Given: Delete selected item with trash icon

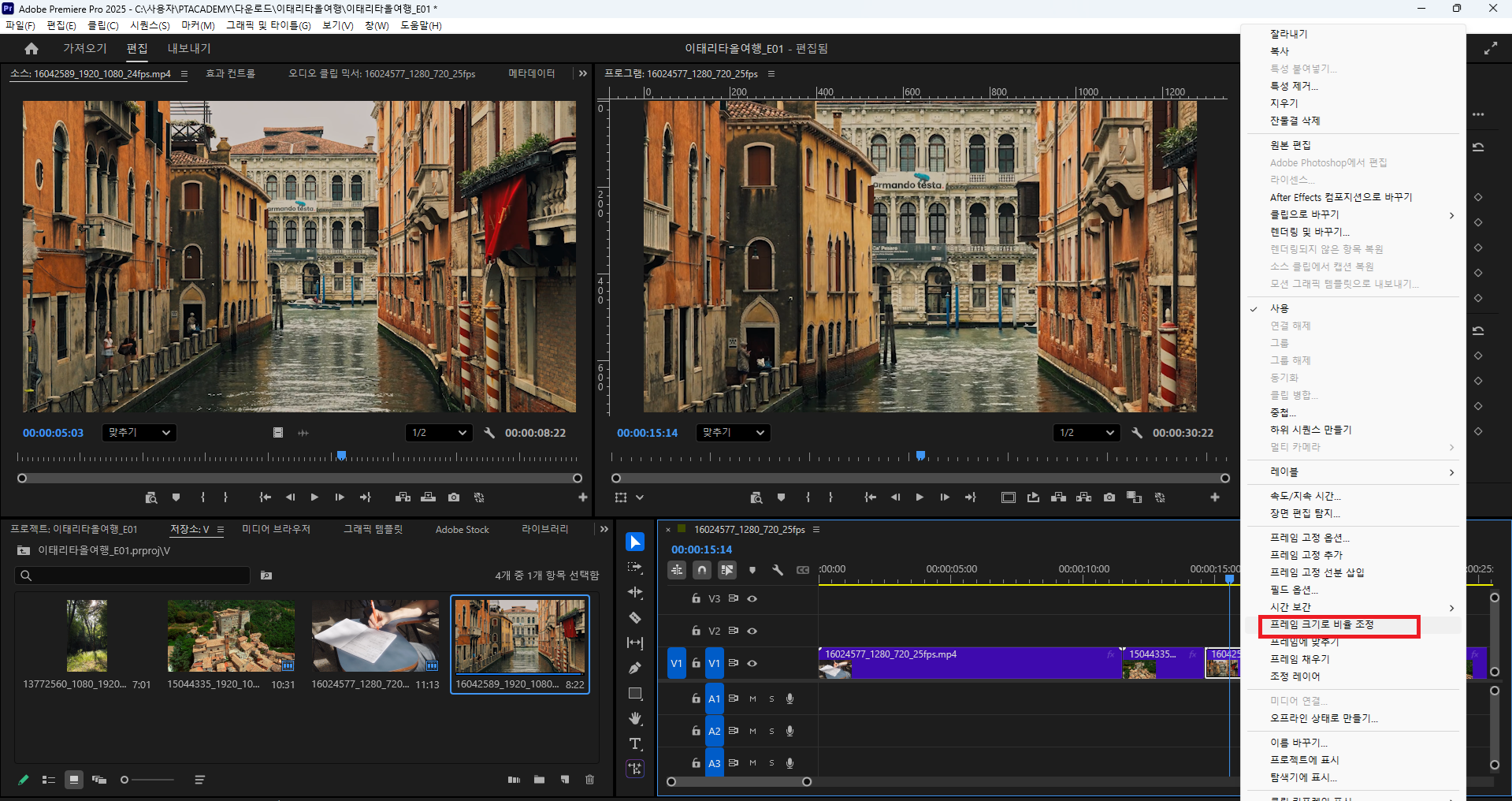Looking at the screenshot, I should click(x=590, y=780).
